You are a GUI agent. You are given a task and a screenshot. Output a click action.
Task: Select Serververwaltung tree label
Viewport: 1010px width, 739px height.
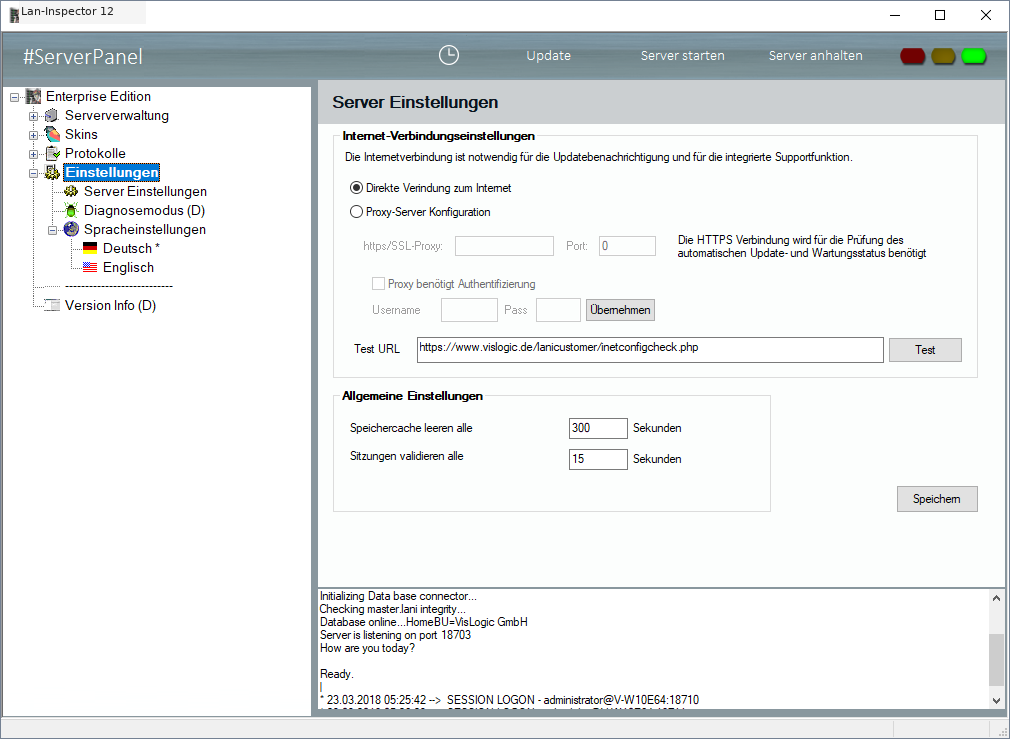[x=117, y=116]
